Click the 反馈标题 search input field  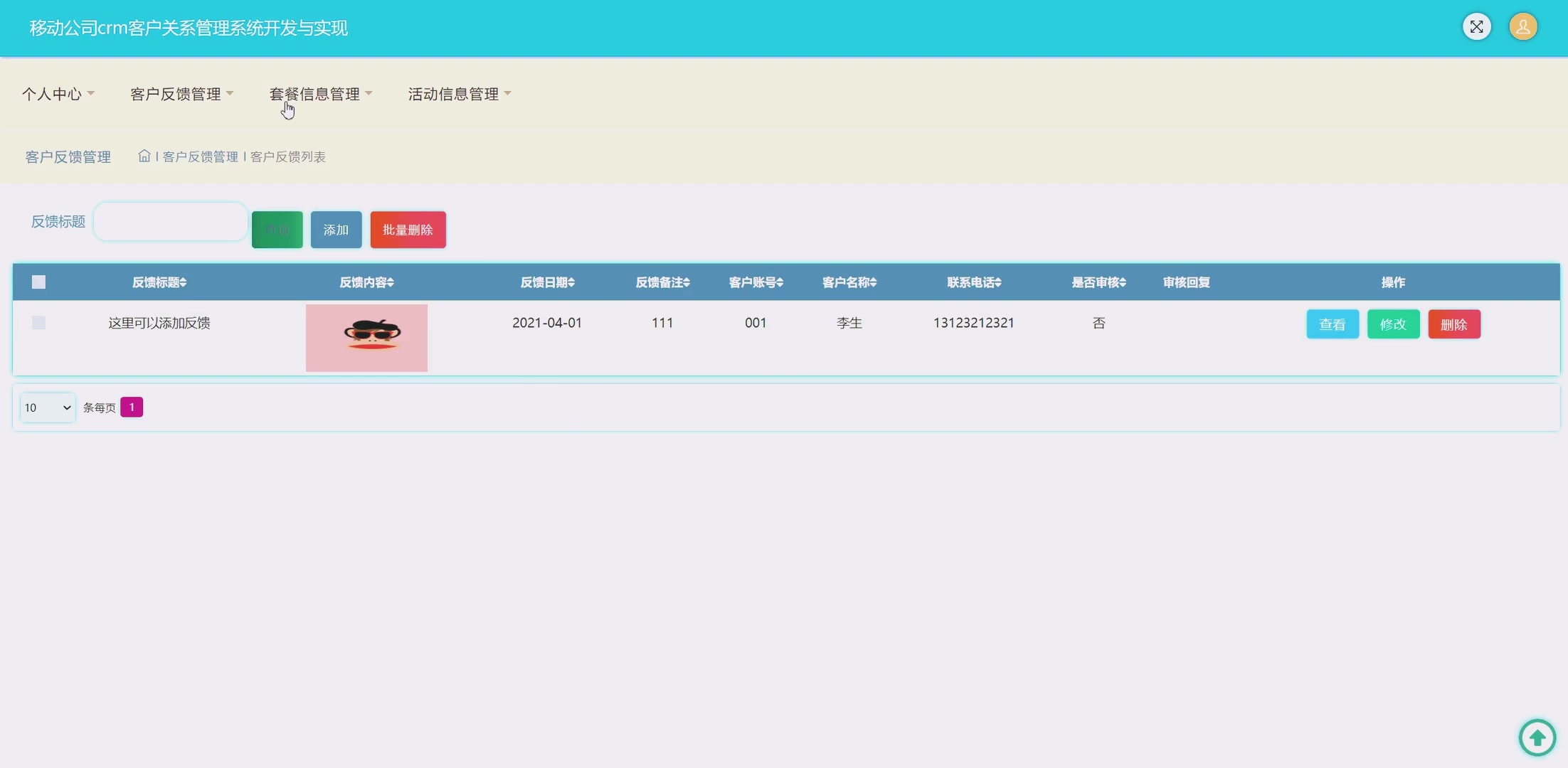(x=171, y=221)
